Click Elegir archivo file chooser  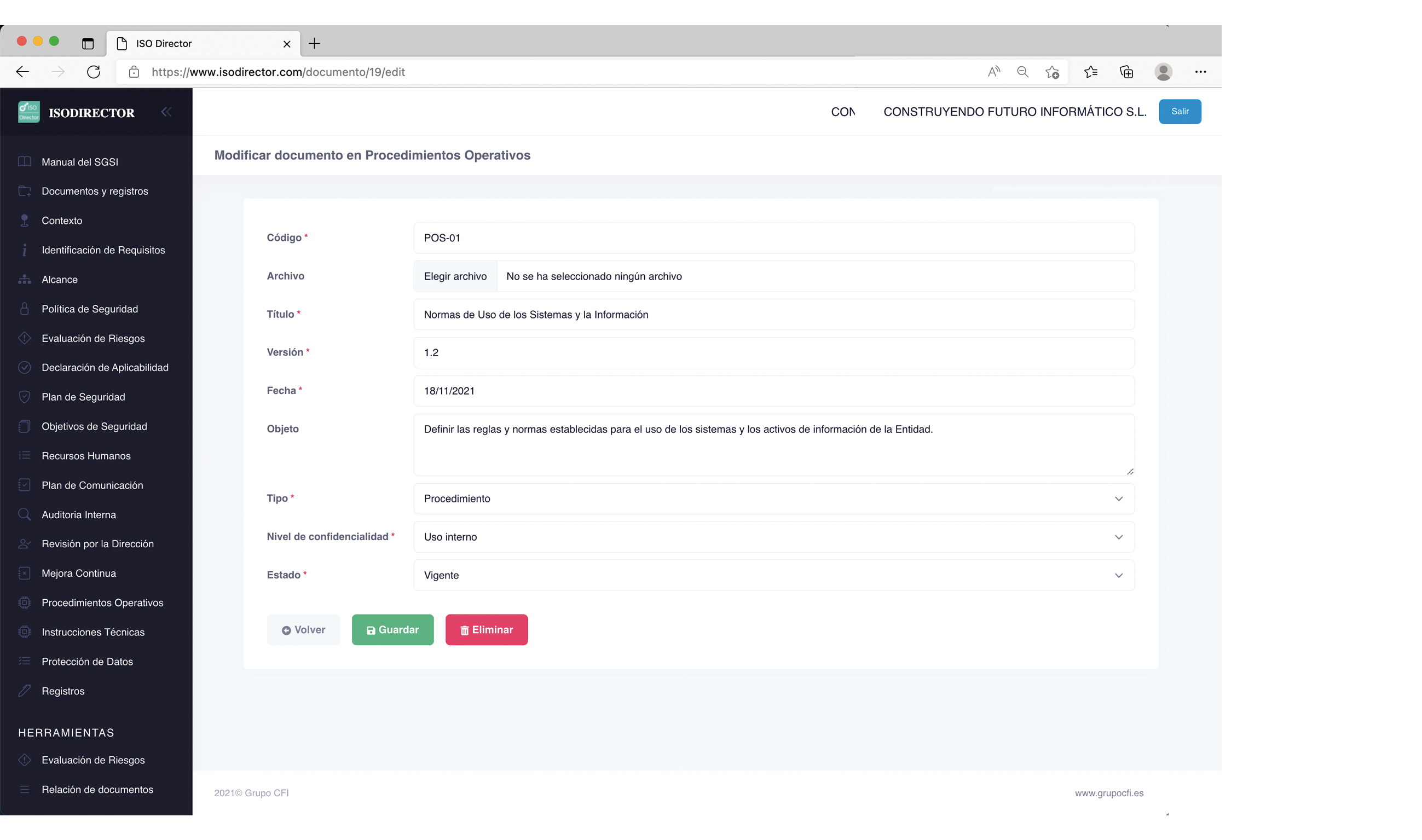click(x=455, y=276)
